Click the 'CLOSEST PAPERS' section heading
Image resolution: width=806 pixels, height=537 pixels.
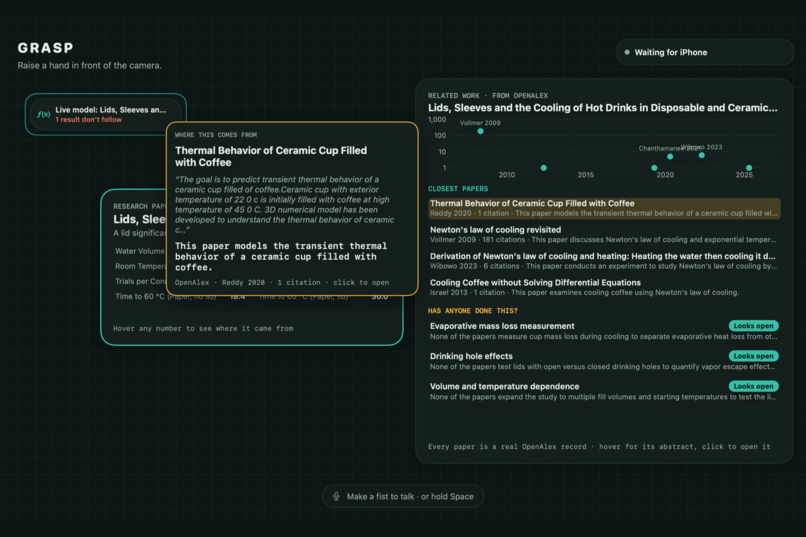(x=458, y=189)
